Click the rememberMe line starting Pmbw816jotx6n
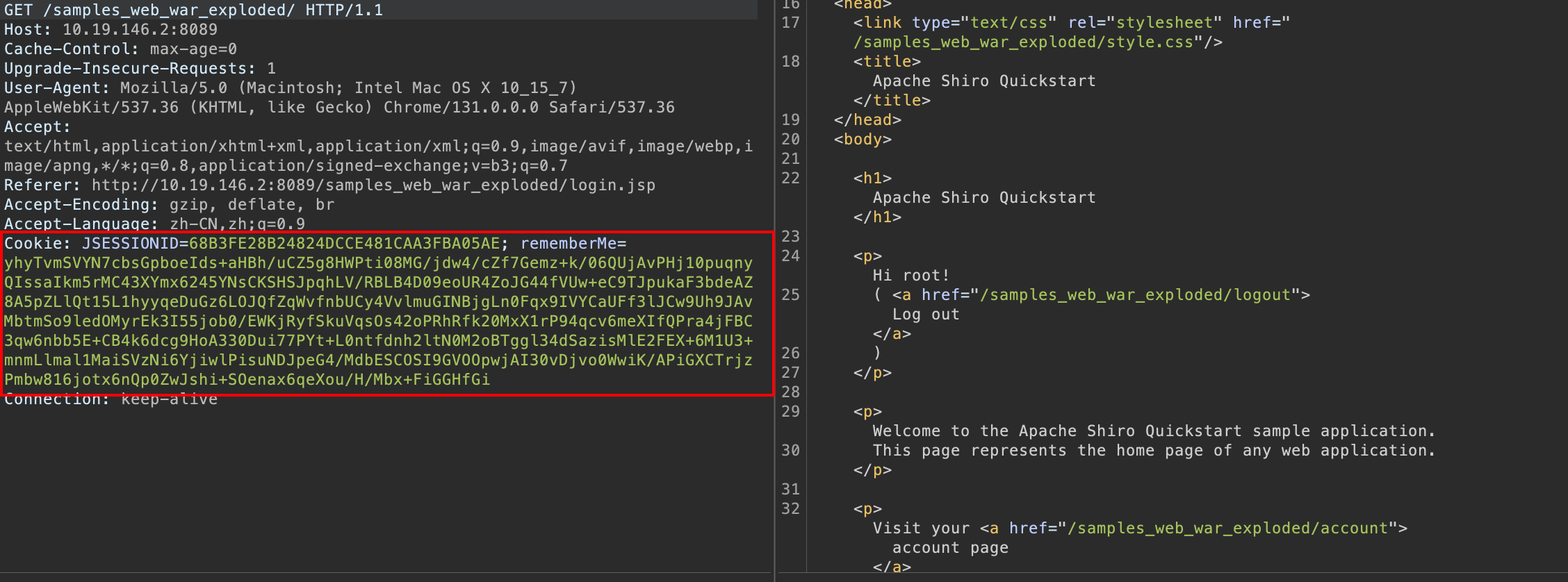 tap(247, 379)
